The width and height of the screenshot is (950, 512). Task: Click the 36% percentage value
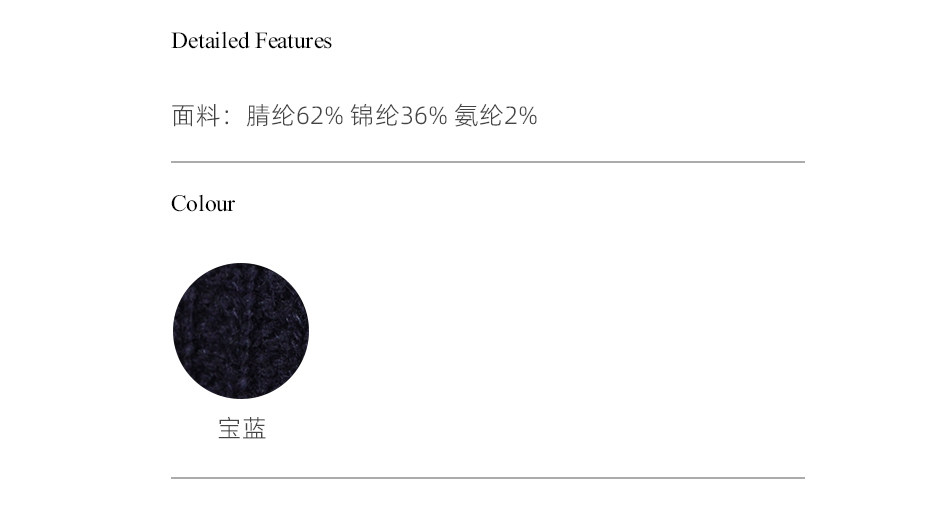pyautogui.click(x=424, y=116)
